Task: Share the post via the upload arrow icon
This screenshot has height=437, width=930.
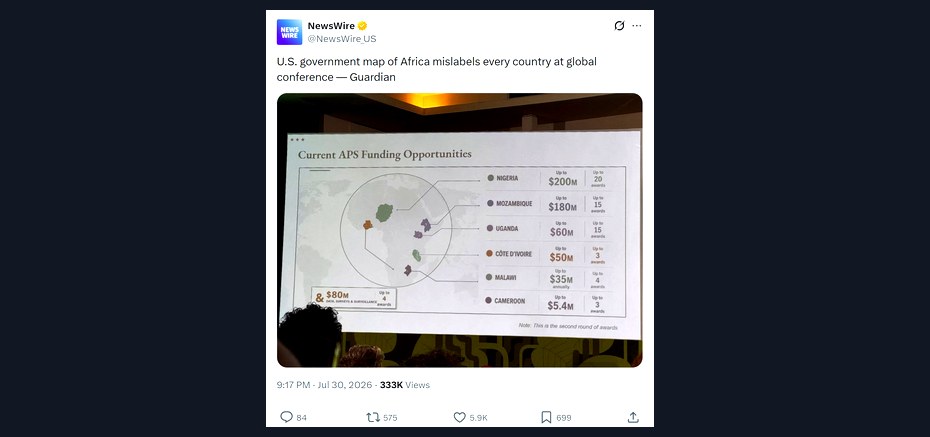Action: pyautogui.click(x=633, y=417)
